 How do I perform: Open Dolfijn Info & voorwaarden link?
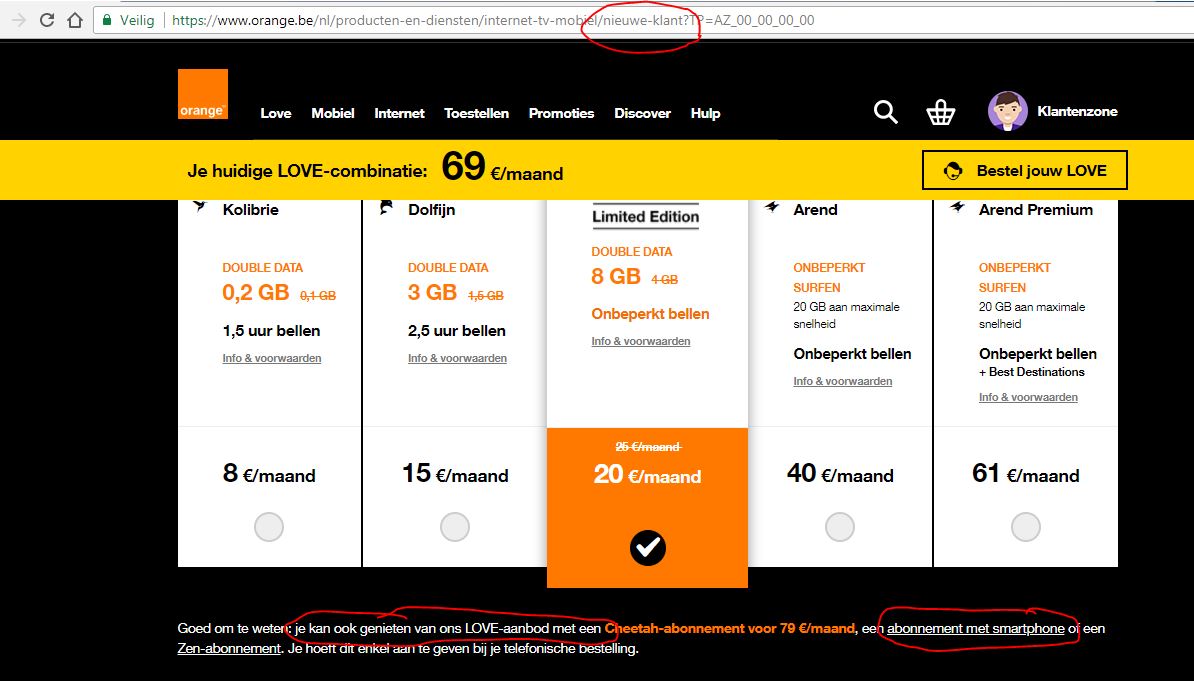[x=457, y=358]
